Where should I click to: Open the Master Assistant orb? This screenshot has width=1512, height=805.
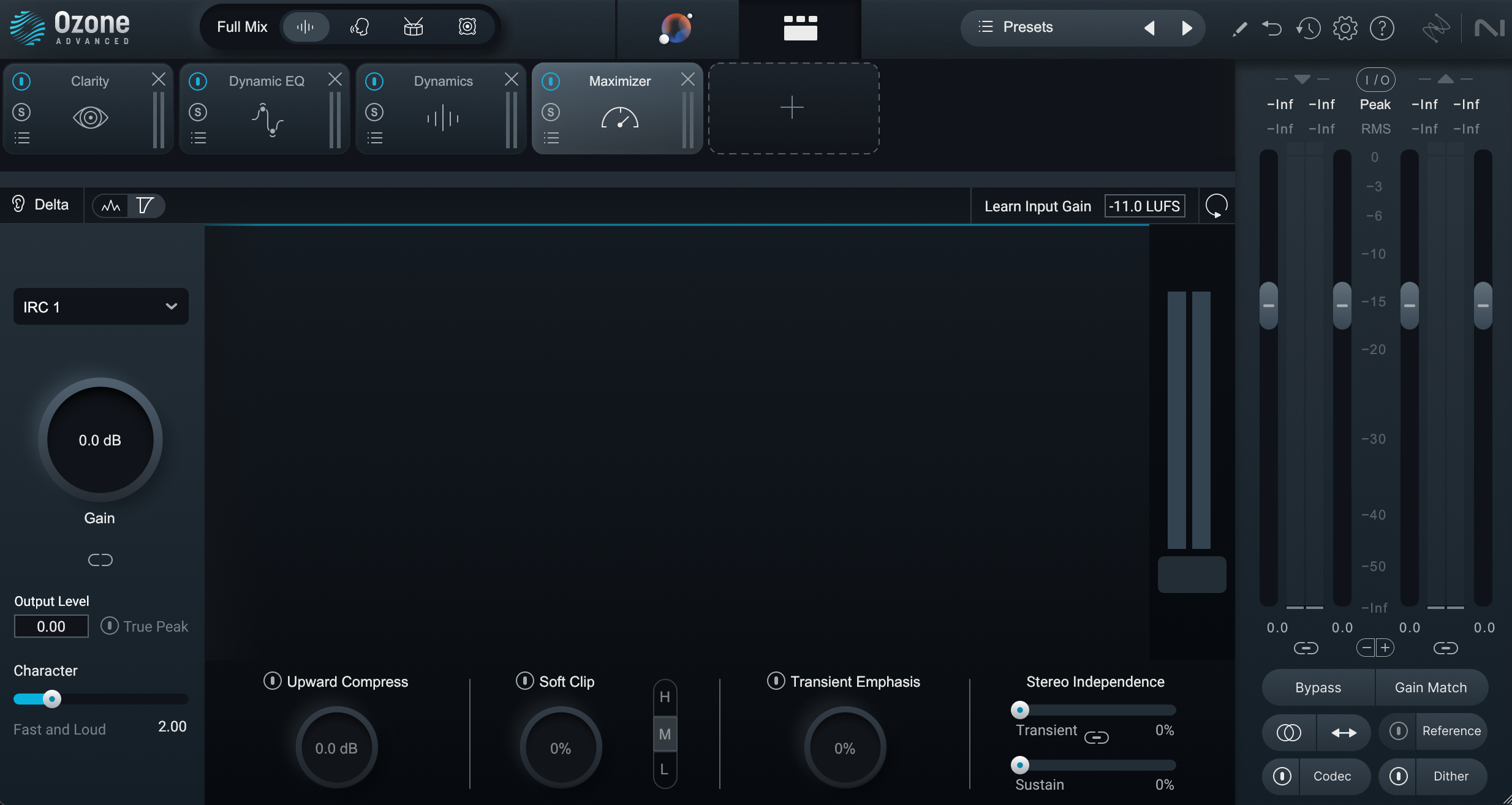676,28
